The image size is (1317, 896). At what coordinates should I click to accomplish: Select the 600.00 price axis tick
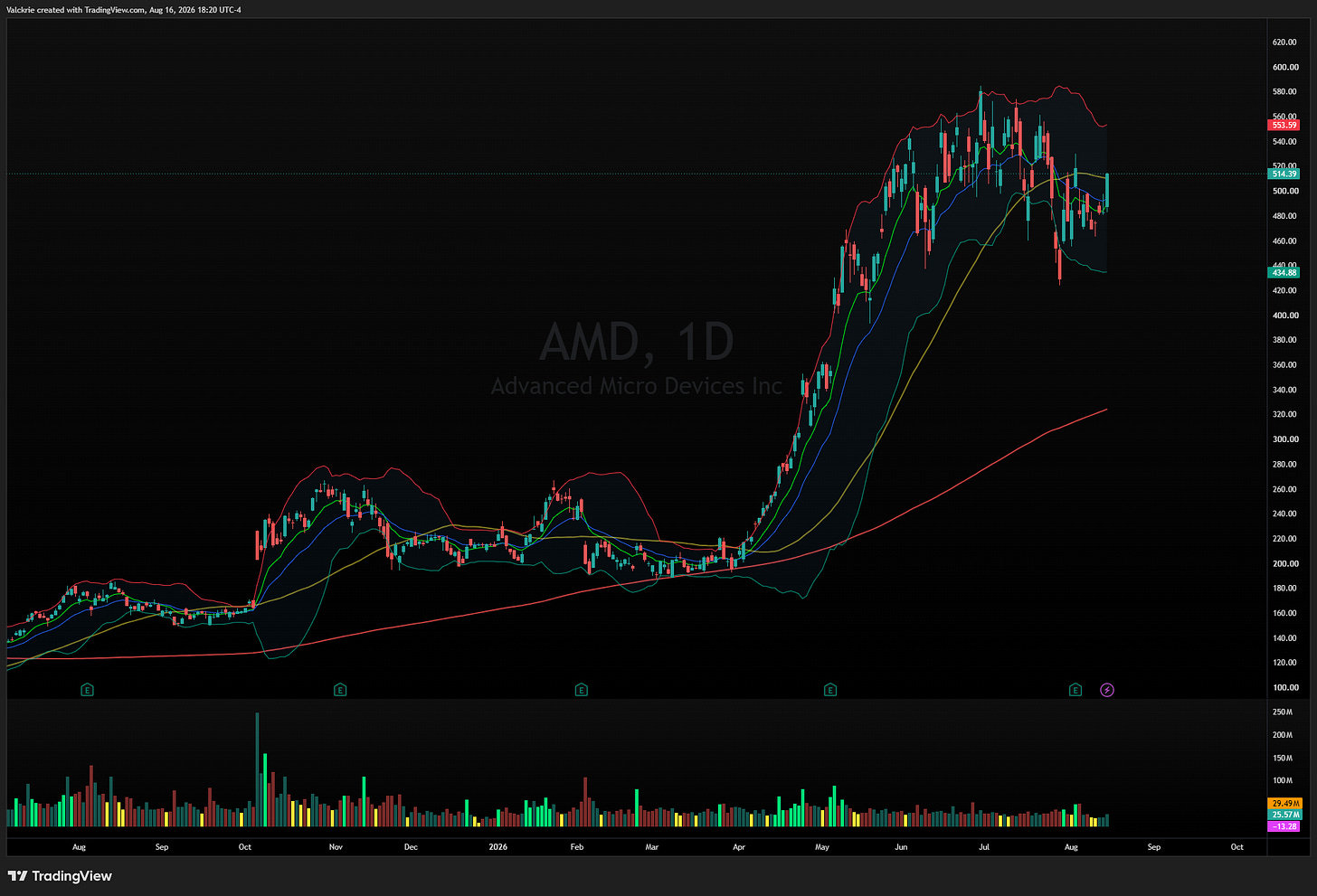[1285, 67]
